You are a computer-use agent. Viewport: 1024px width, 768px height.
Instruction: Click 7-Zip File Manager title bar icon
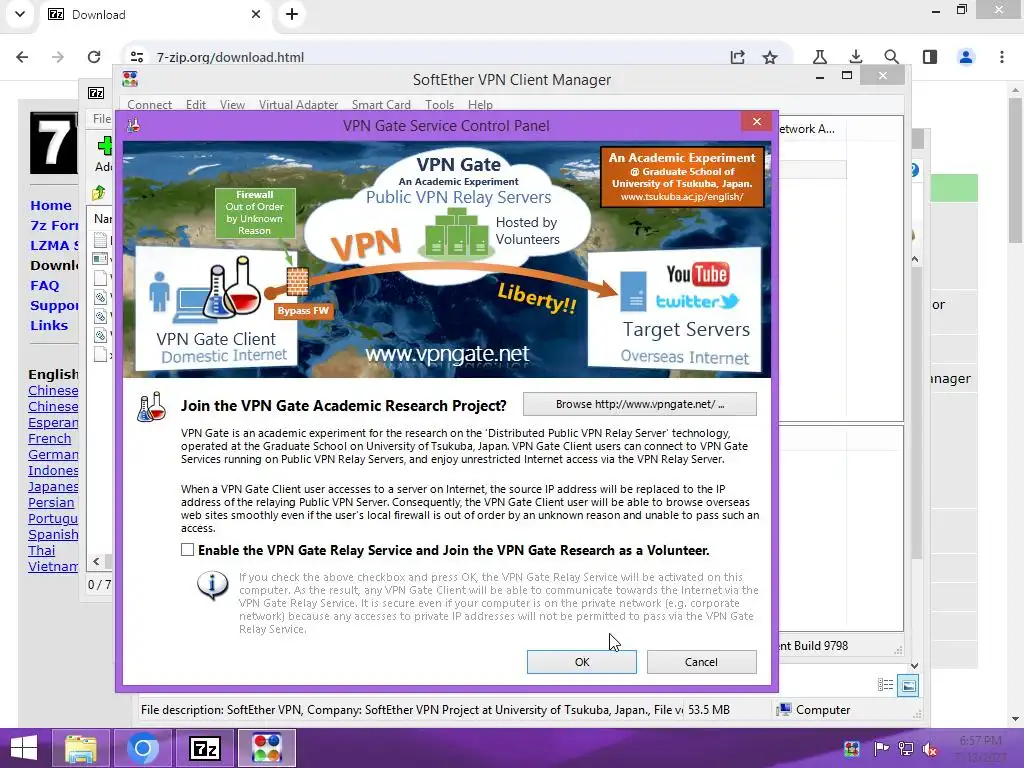tap(96, 93)
